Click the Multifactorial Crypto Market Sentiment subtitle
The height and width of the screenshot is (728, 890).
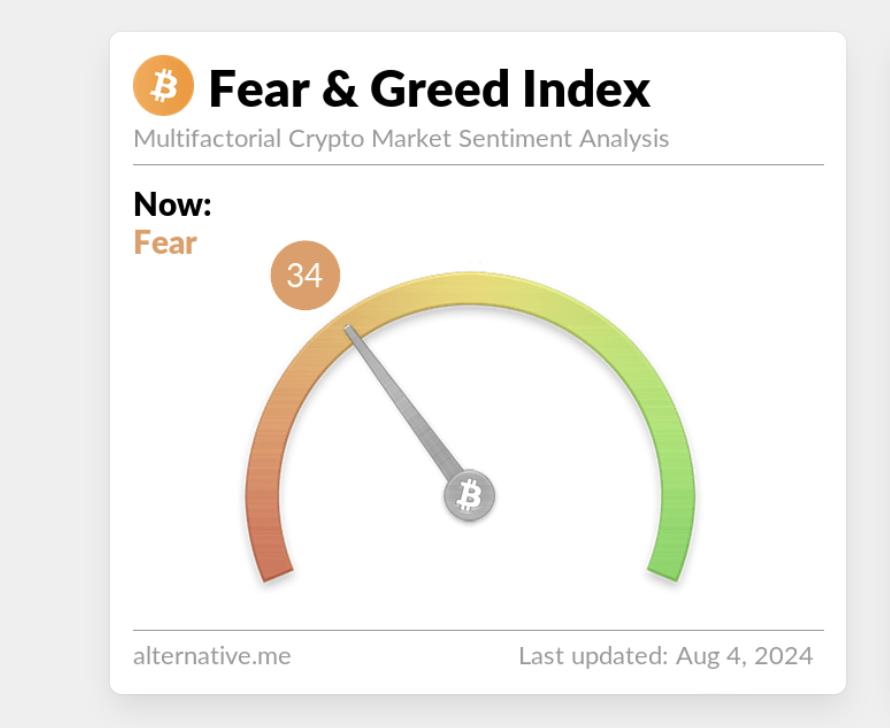click(401, 139)
